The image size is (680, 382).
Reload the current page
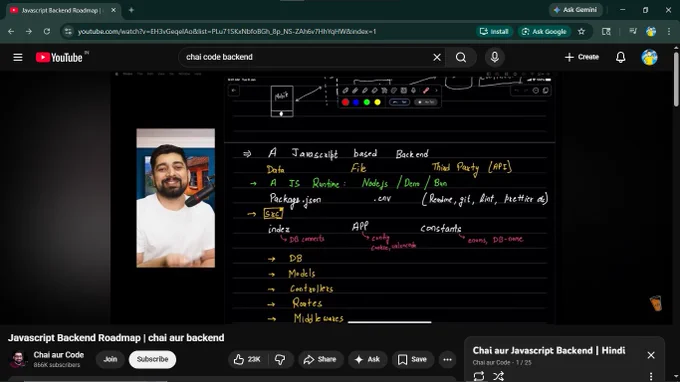(x=47, y=31)
